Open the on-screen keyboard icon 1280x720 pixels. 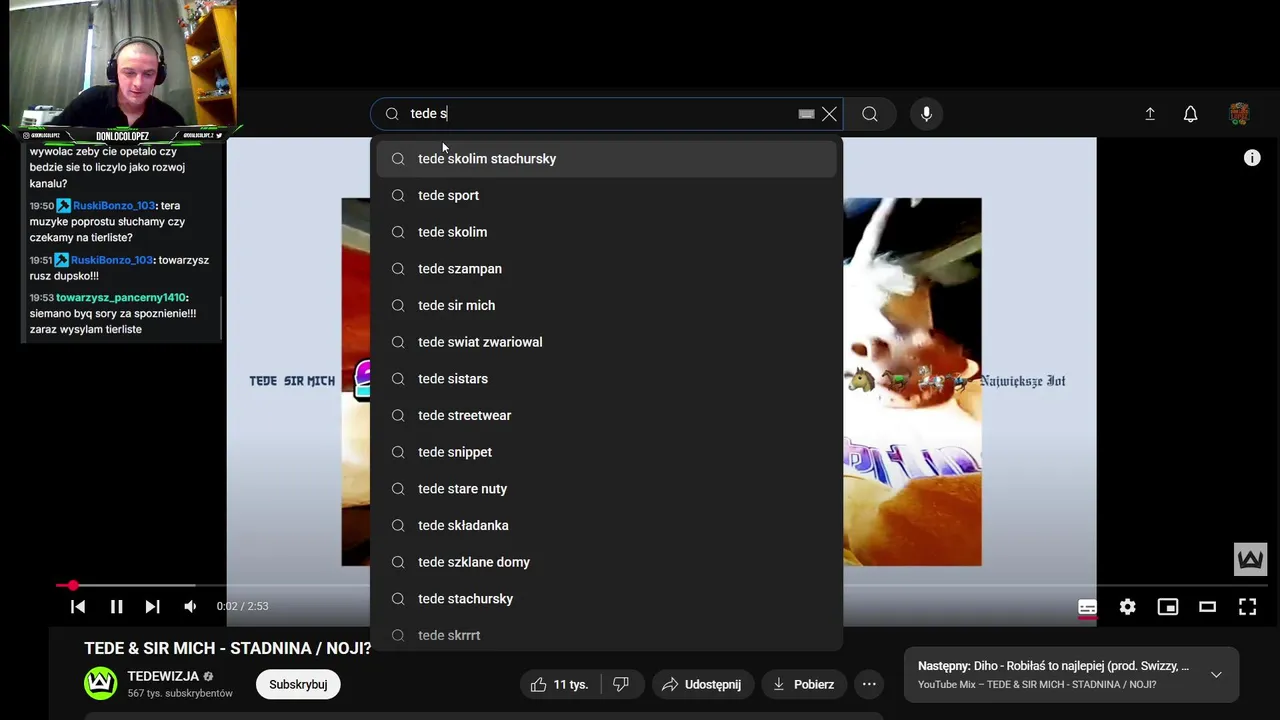pyautogui.click(x=806, y=114)
